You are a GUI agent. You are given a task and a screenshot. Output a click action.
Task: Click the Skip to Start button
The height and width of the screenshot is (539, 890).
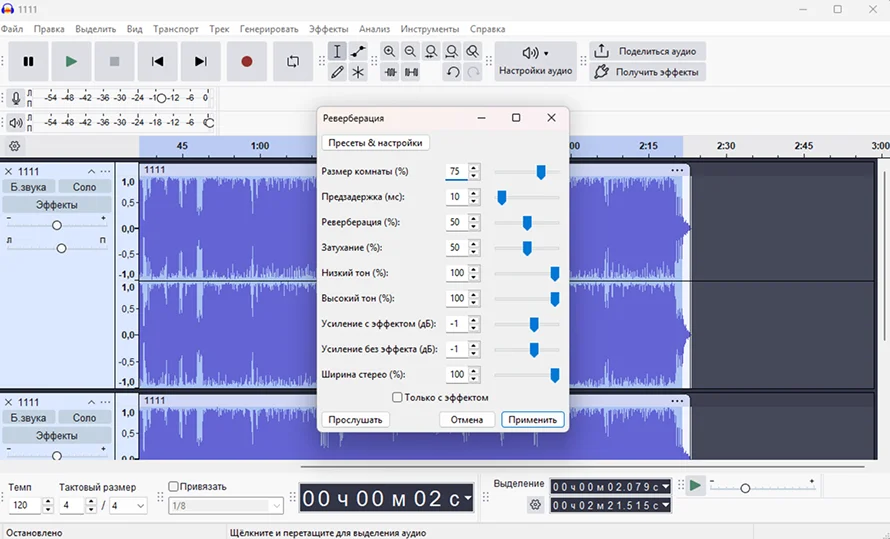pos(157,62)
